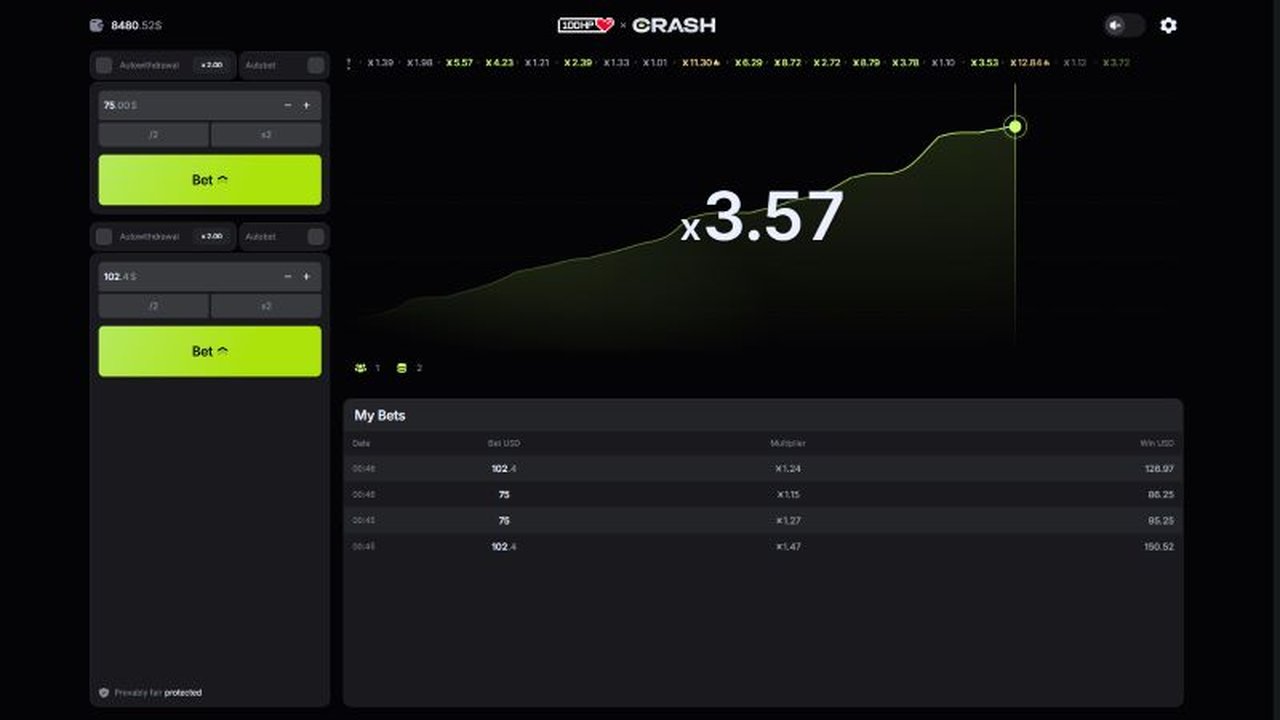1280x720 pixels.
Task: Click the players count icon
Action: (361, 368)
